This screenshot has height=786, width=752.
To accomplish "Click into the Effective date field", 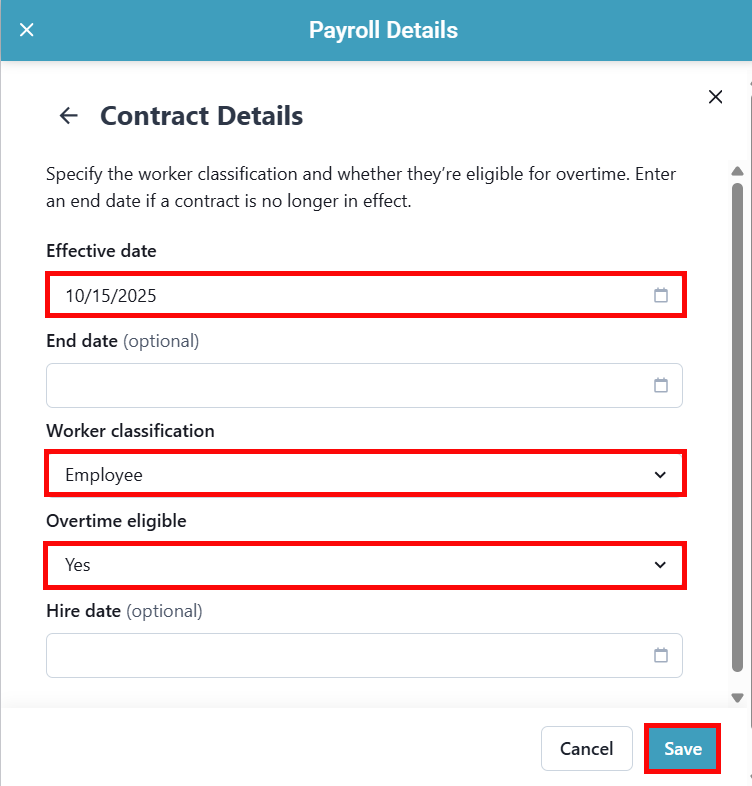I will pos(340,296).
